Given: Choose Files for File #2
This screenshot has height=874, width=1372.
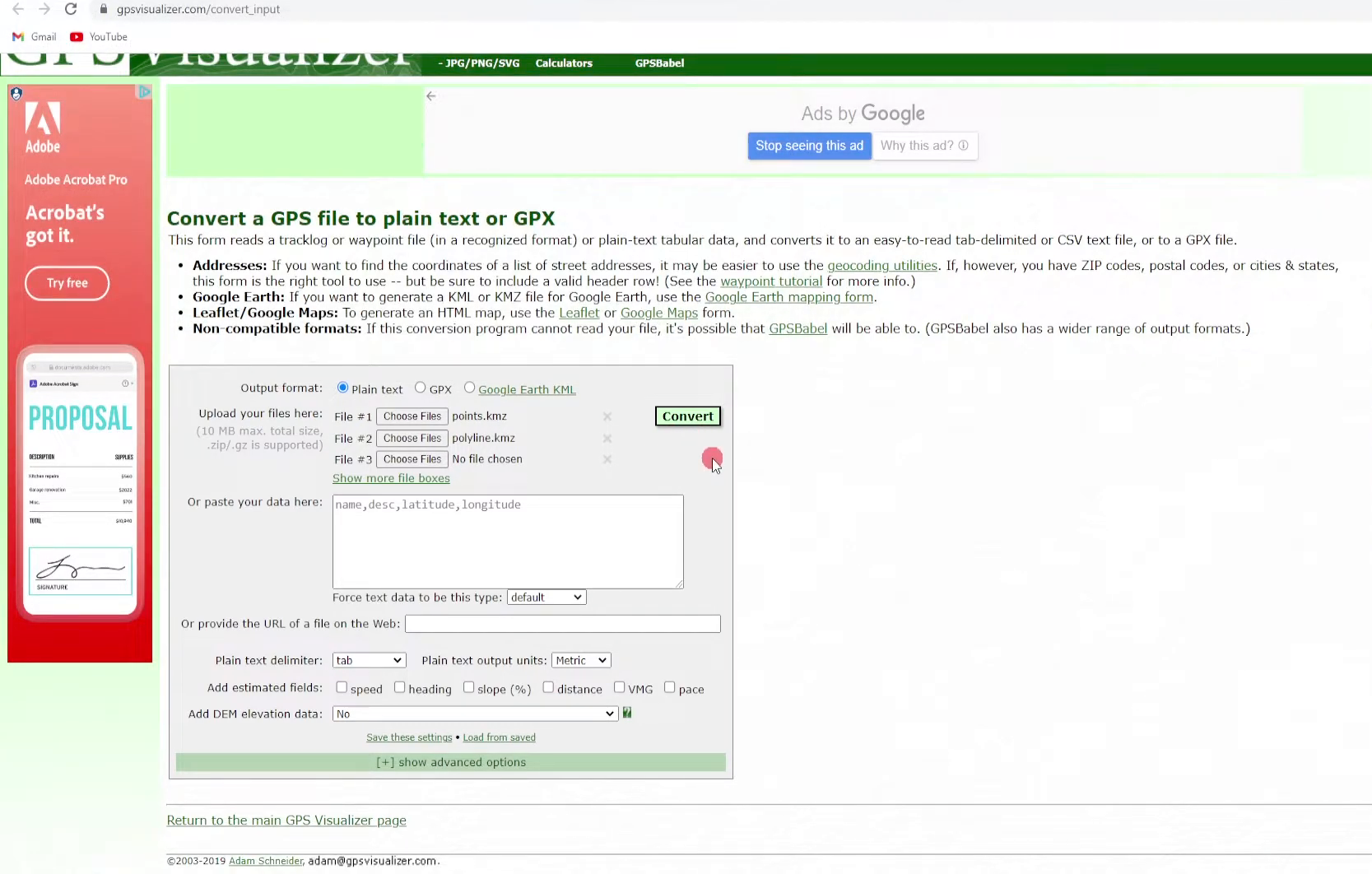Looking at the screenshot, I should (x=412, y=439).
